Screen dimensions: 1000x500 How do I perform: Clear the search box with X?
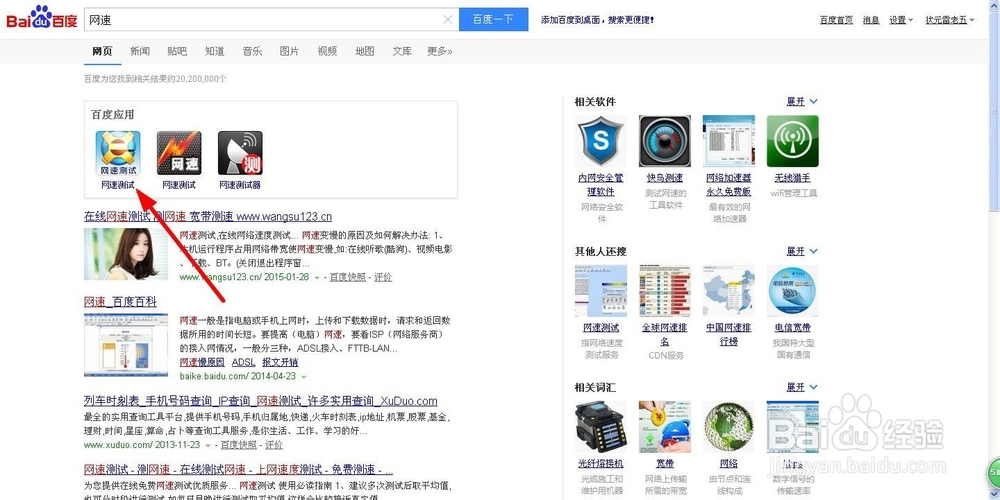(448, 20)
